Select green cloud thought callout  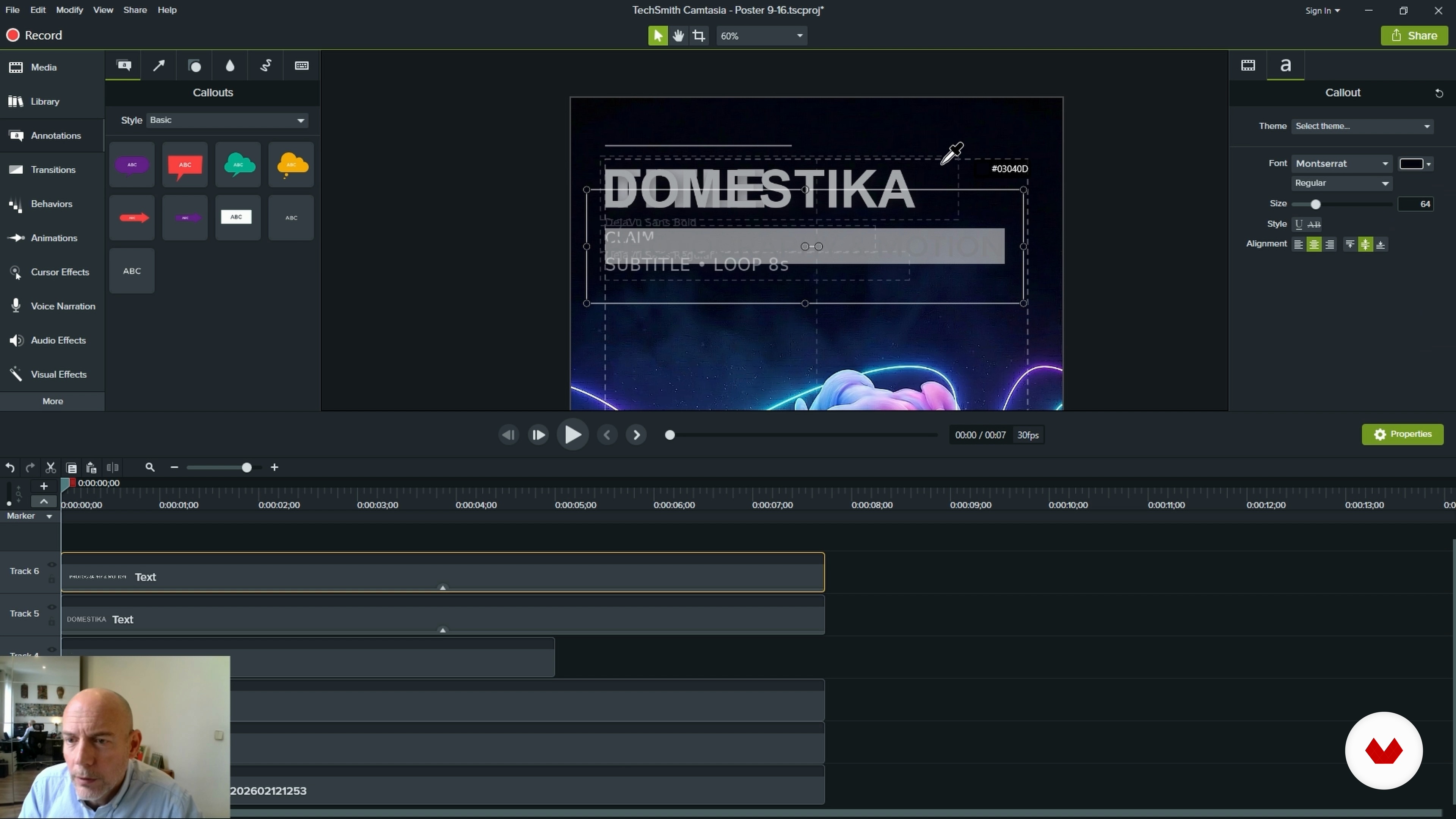coord(238,165)
